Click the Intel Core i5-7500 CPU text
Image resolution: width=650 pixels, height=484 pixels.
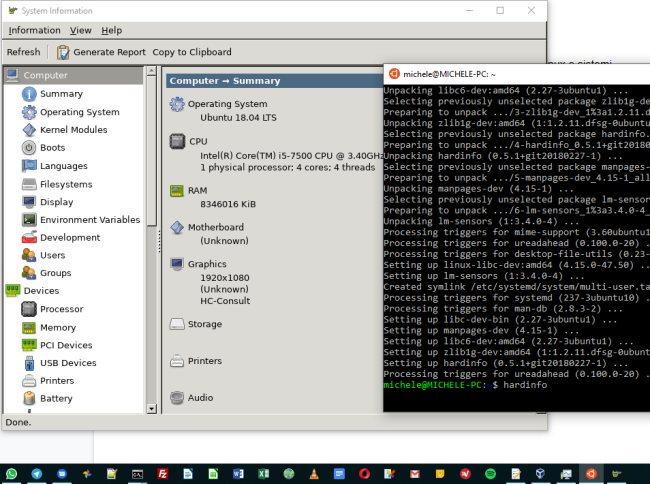(291, 156)
